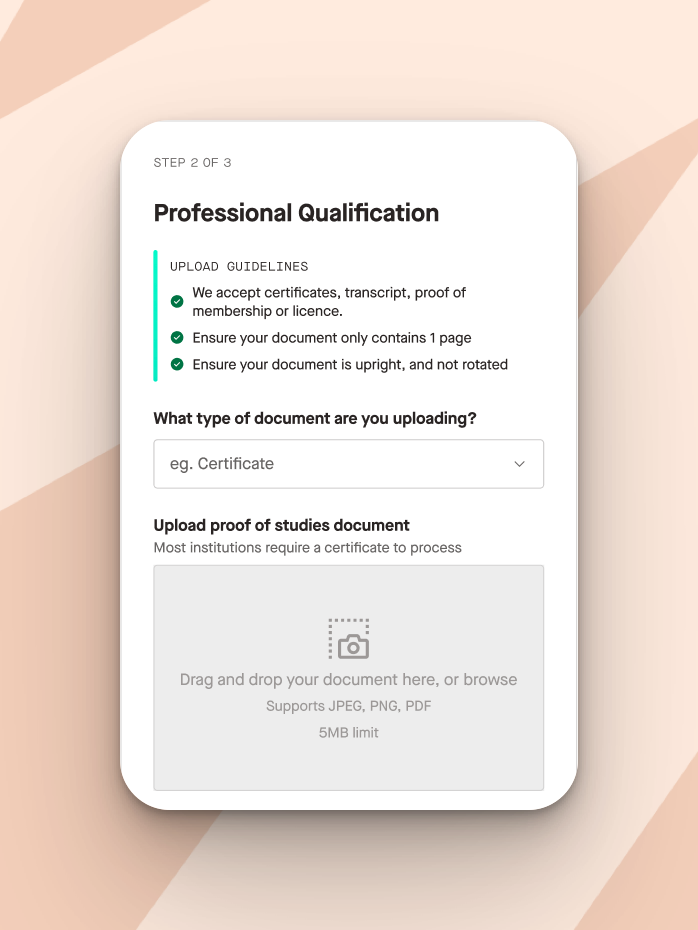Screen dimensions: 698x930
Task: Expand the document type chevron arrow
Action: (519, 464)
